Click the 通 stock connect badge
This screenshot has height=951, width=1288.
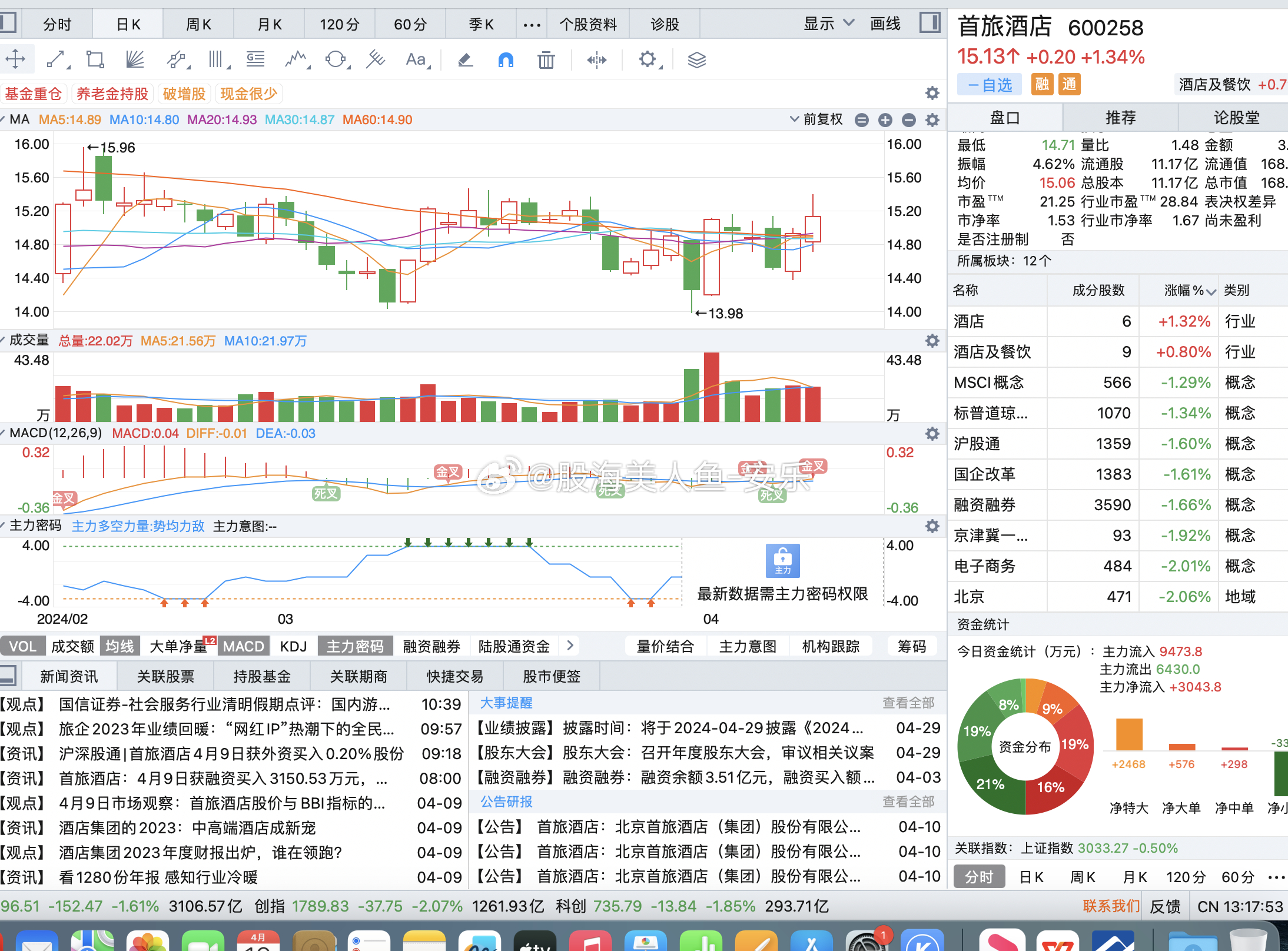(x=1069, y=85)
